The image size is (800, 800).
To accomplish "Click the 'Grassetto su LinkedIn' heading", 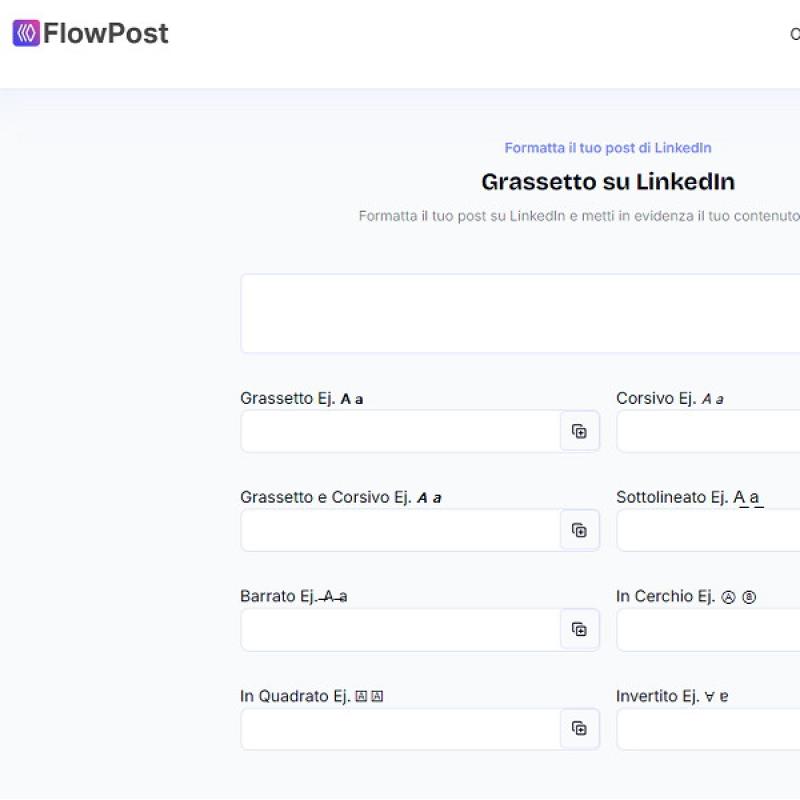I will 607,182.
